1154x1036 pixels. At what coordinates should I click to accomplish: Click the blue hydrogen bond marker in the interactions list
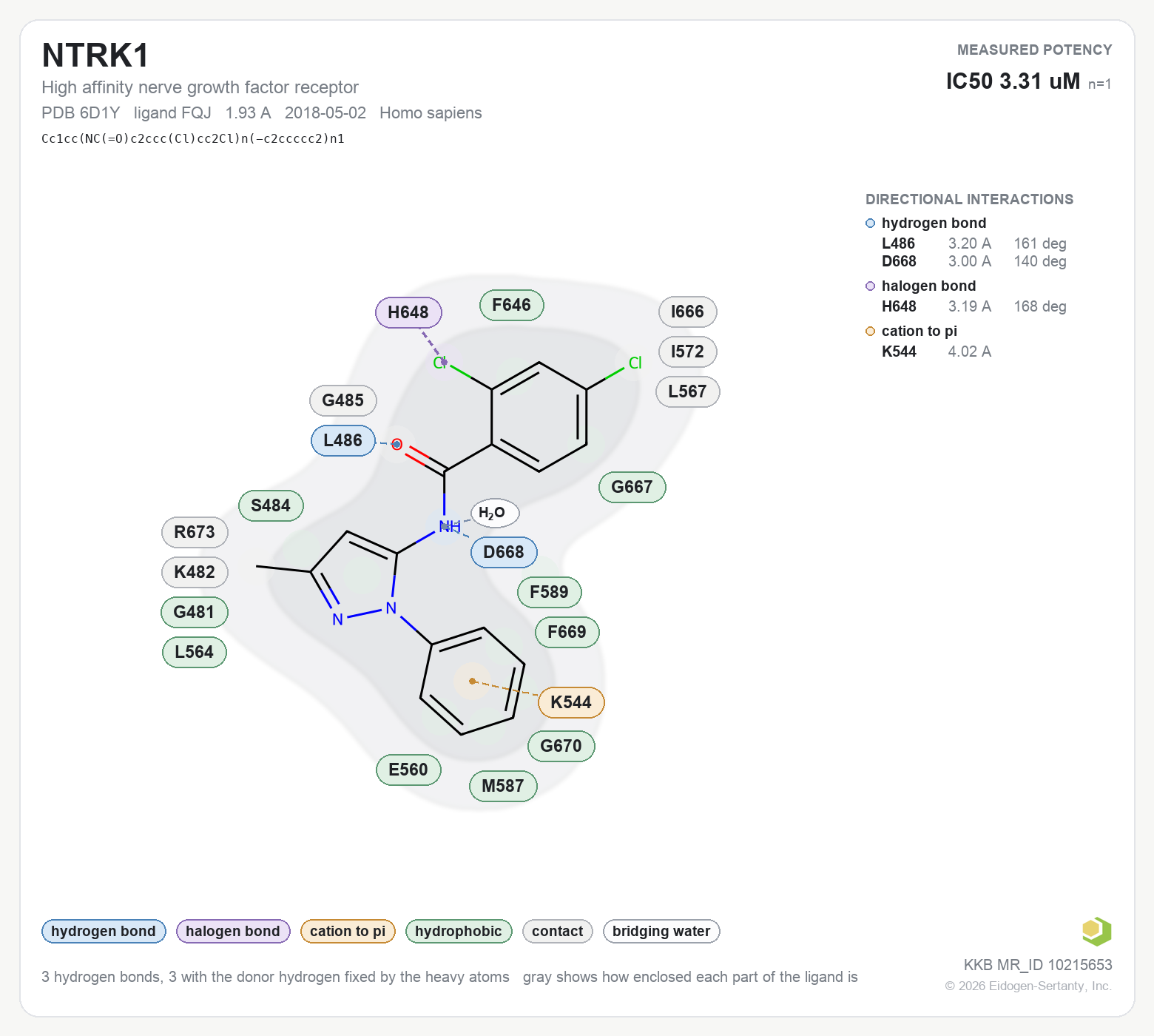point(871,223)
